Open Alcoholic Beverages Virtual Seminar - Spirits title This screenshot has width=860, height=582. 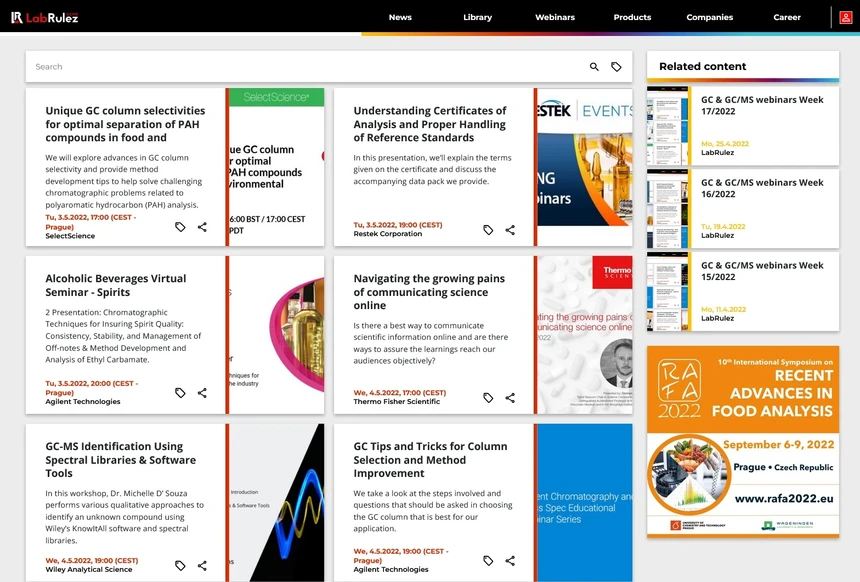116,285
